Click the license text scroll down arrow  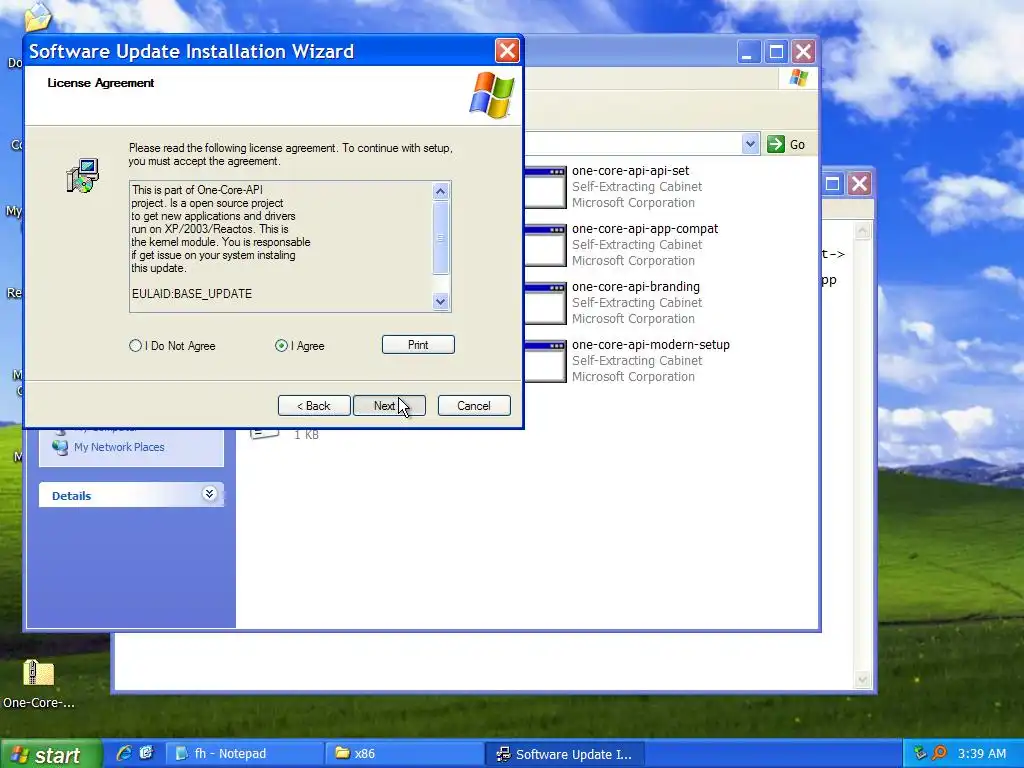[x=441, y=301]
